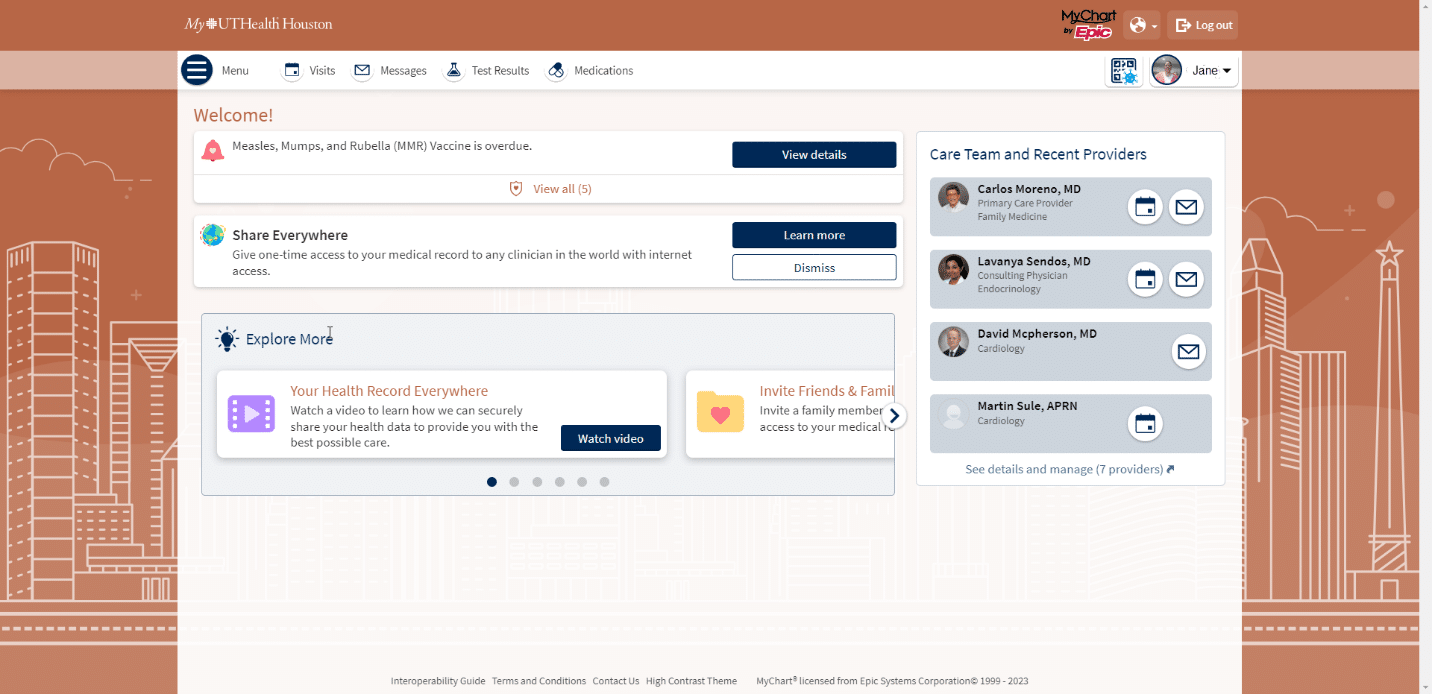Go to Medications in the navigation bar
Image resolution: width=1432 pixels, height=694 pixels.
(590, 71)
